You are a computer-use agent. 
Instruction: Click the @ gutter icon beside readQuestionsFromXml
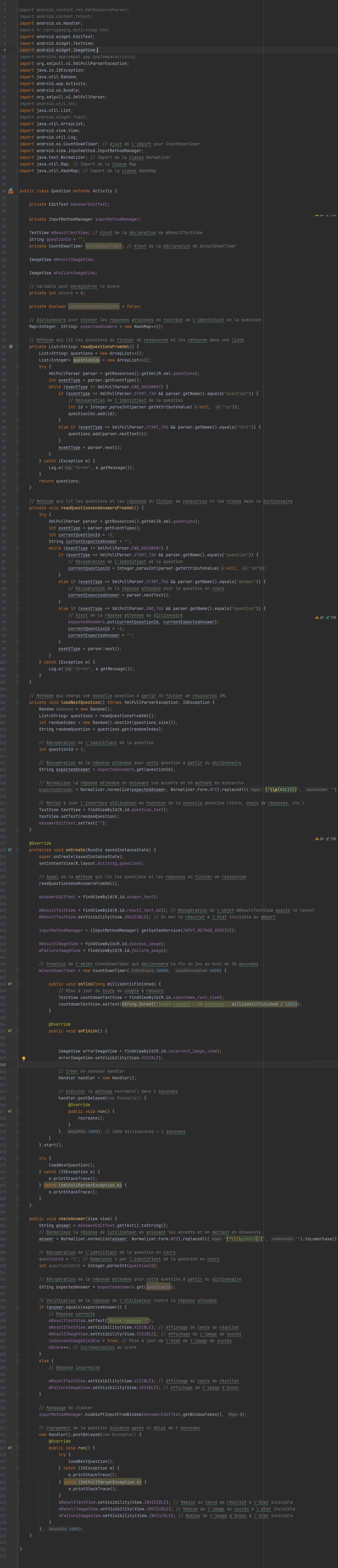pyautogui.click(x=10, y=346)
